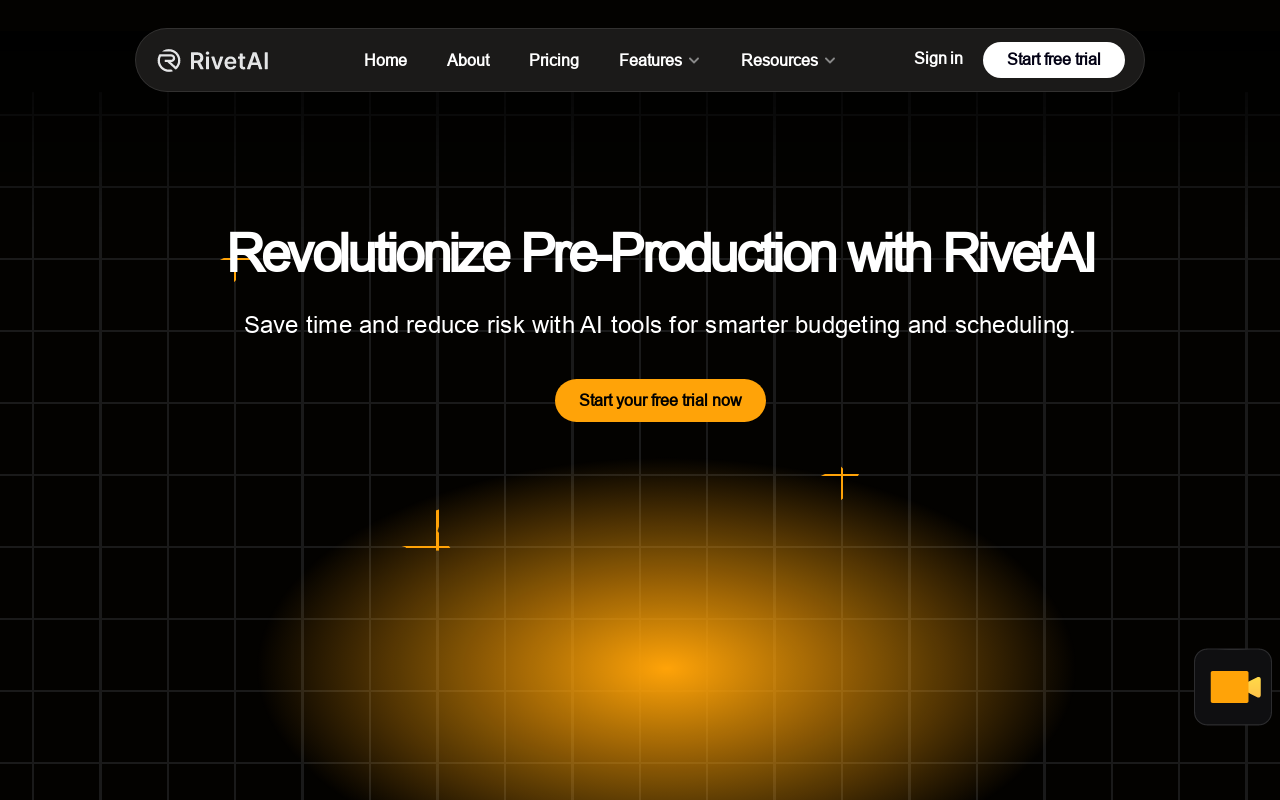Viewport: 1280px width, 800px height.
Task: Click the Revolutionize Pre-Production with RivetAI headline
Action: click(x=660, y=253)
